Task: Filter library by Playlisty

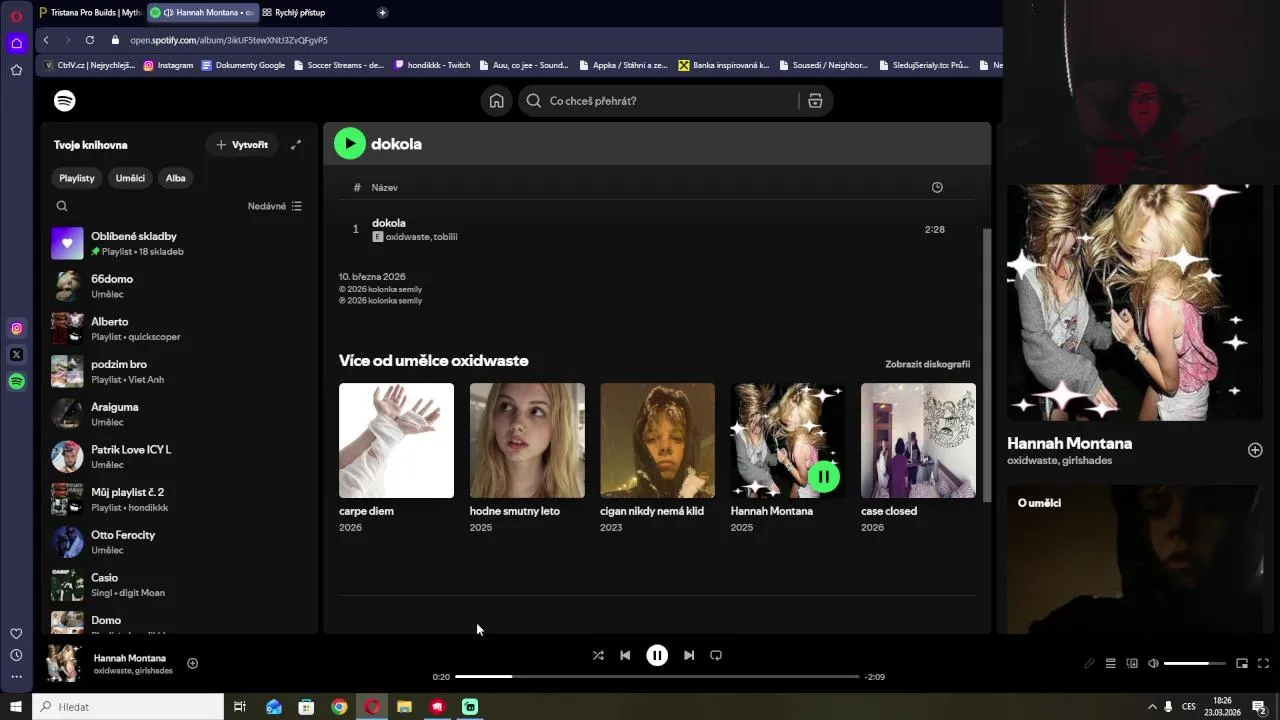Action: (x=77, y=178)
